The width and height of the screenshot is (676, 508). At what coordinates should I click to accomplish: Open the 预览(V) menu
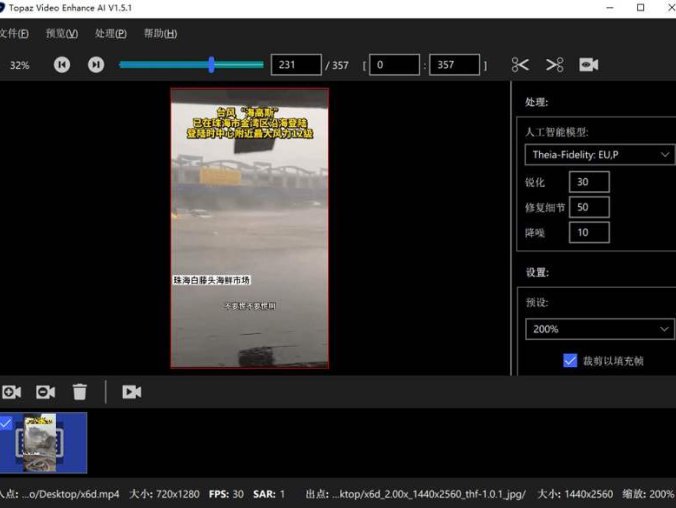click(62, 33)
